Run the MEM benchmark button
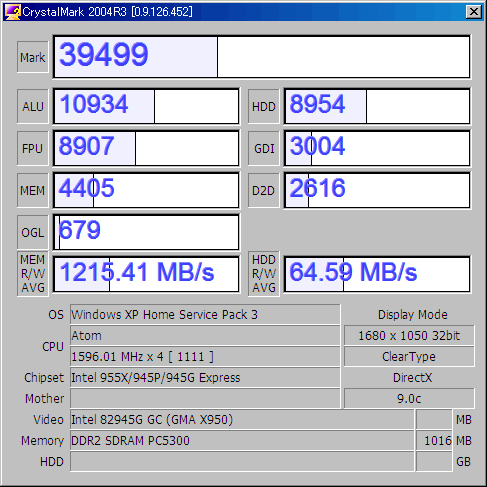The width and height of the screenshot is (487, 487). click(x=33, y=190)
